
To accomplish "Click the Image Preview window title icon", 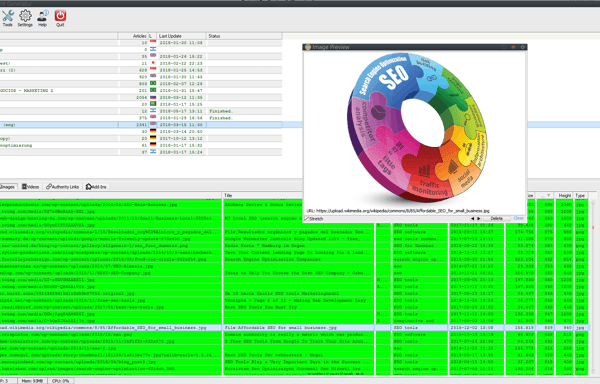I will click(308, 47).
